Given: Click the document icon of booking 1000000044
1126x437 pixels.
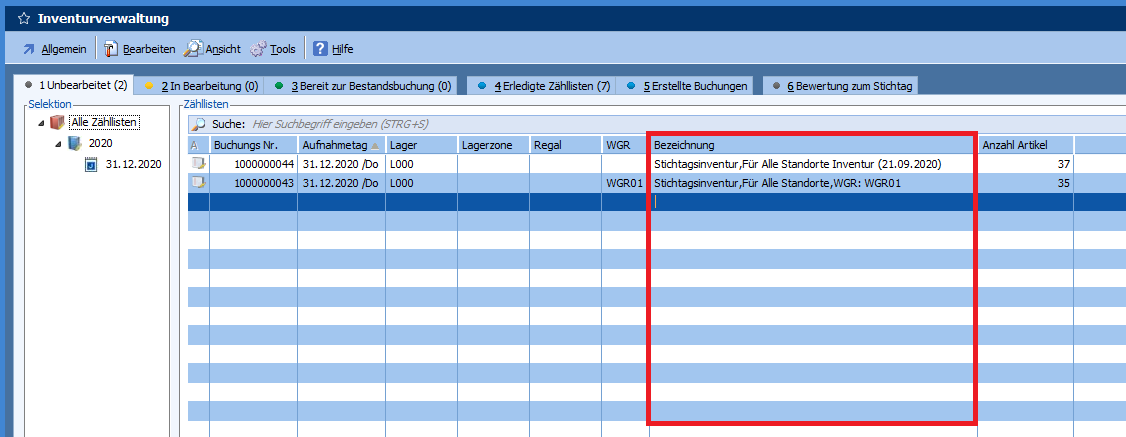Looking at the screenshot, I should click(x=199, y=164).
